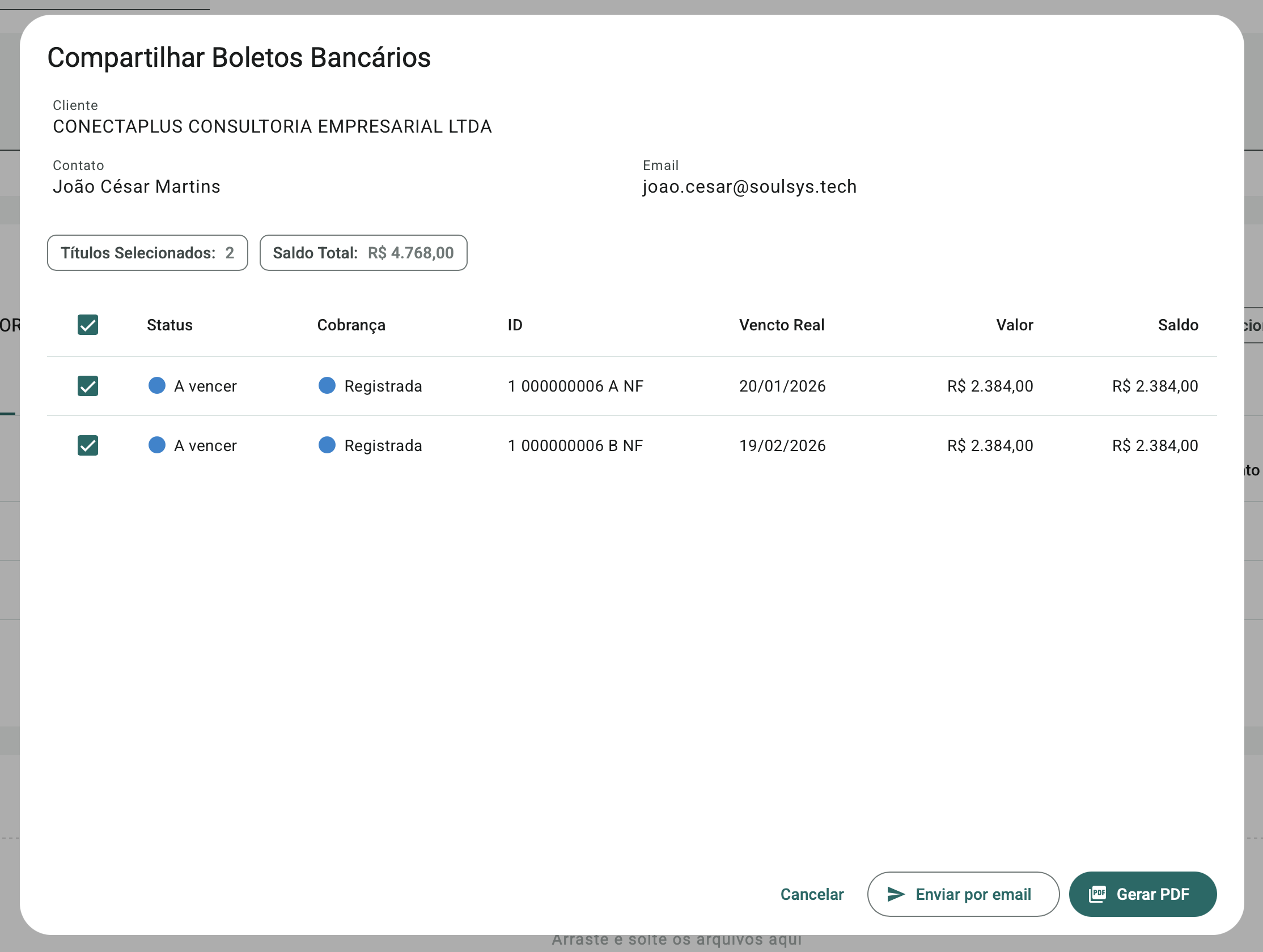Click the Títulos Selecionados chip
This screenshot has height=952, width=1263.
147,253
